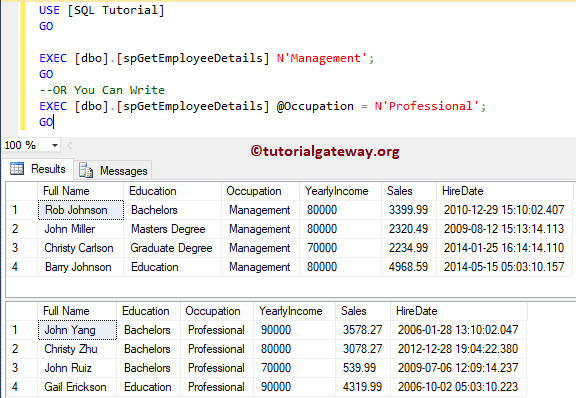Open the 100 % zoom dropdown

[55, 145]
